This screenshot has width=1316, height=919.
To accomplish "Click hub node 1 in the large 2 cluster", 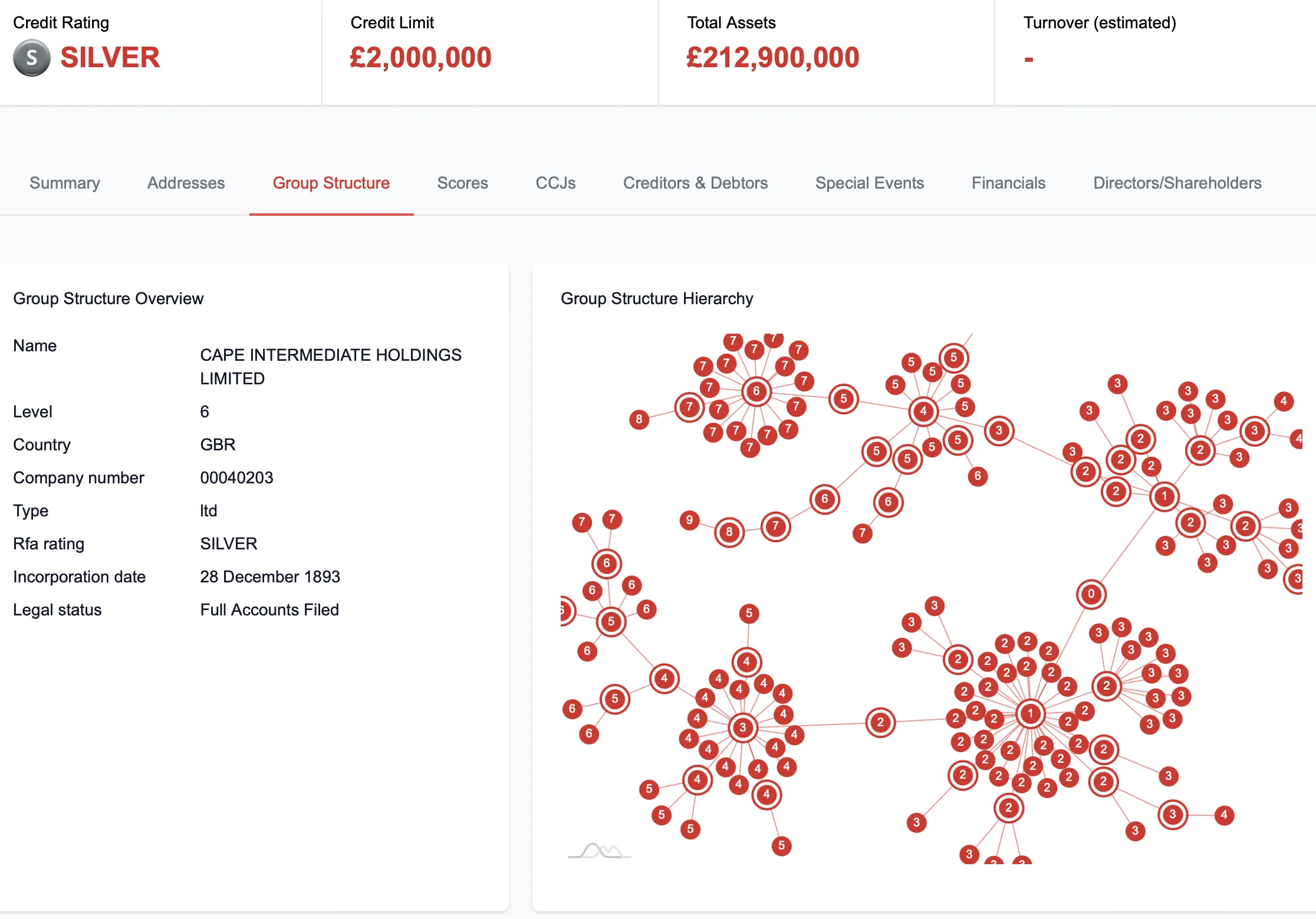I will (x=1031, y=714).
